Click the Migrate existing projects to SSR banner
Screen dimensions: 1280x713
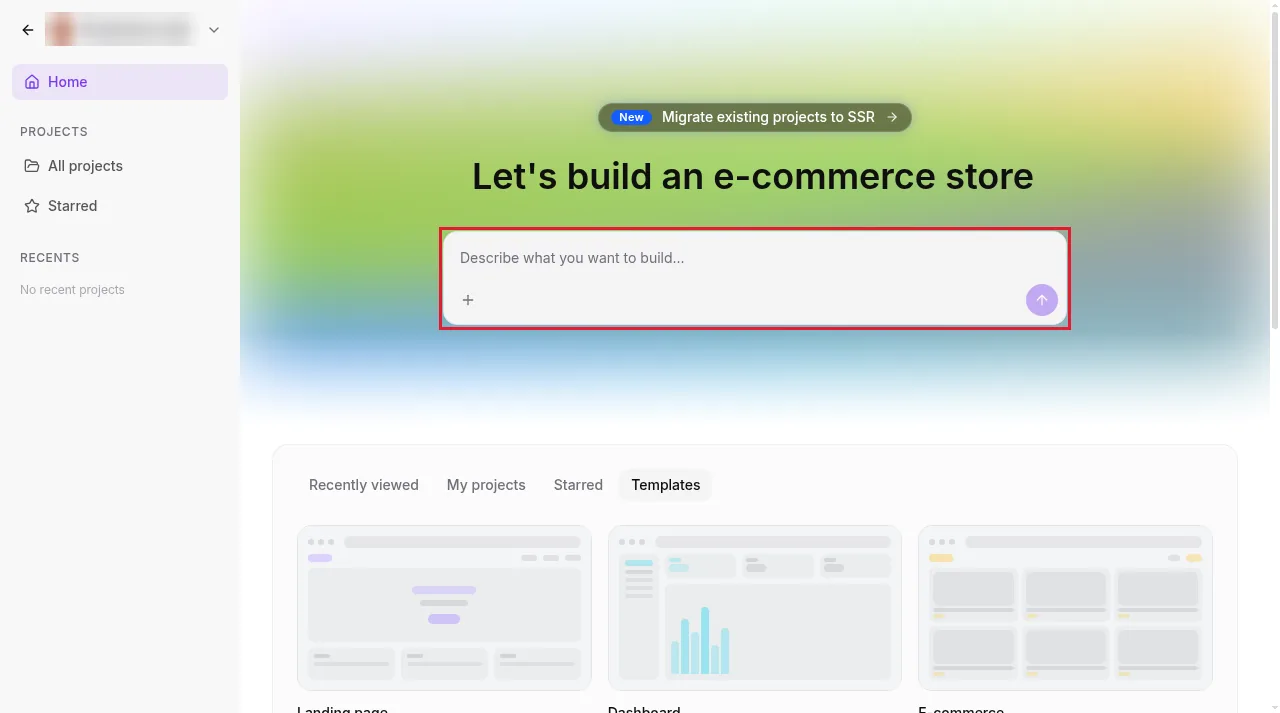pyautogui.click(x=755, y=117)
